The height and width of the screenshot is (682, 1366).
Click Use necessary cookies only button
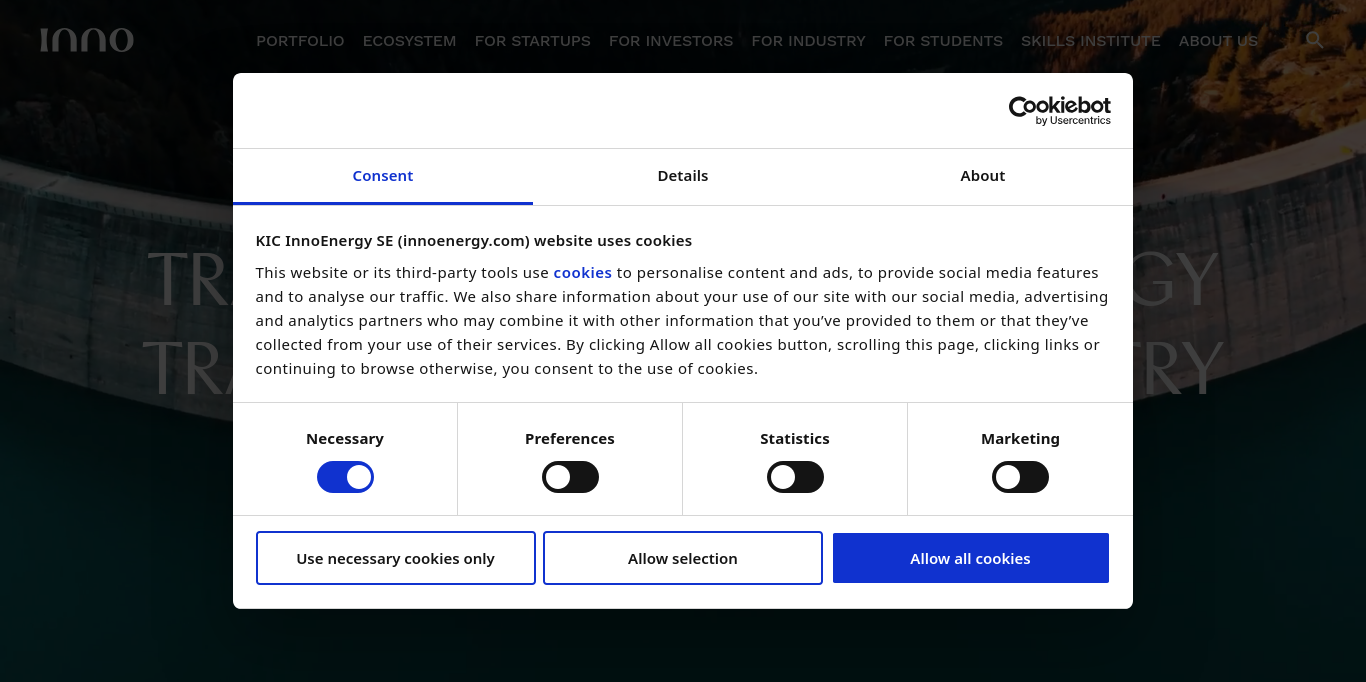[396, 558]
